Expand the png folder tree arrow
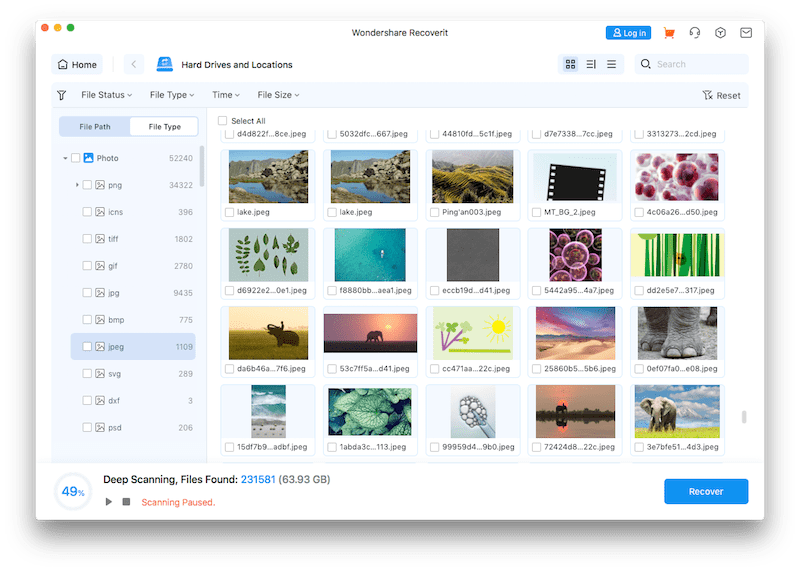The width and height of the screenshot is (800, 571). coord(77,185)
